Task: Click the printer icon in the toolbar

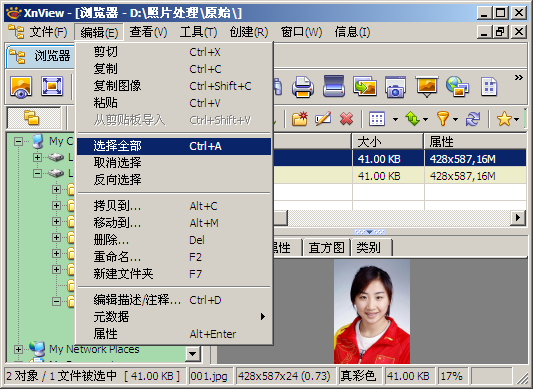Action: (x=303, y=86)
